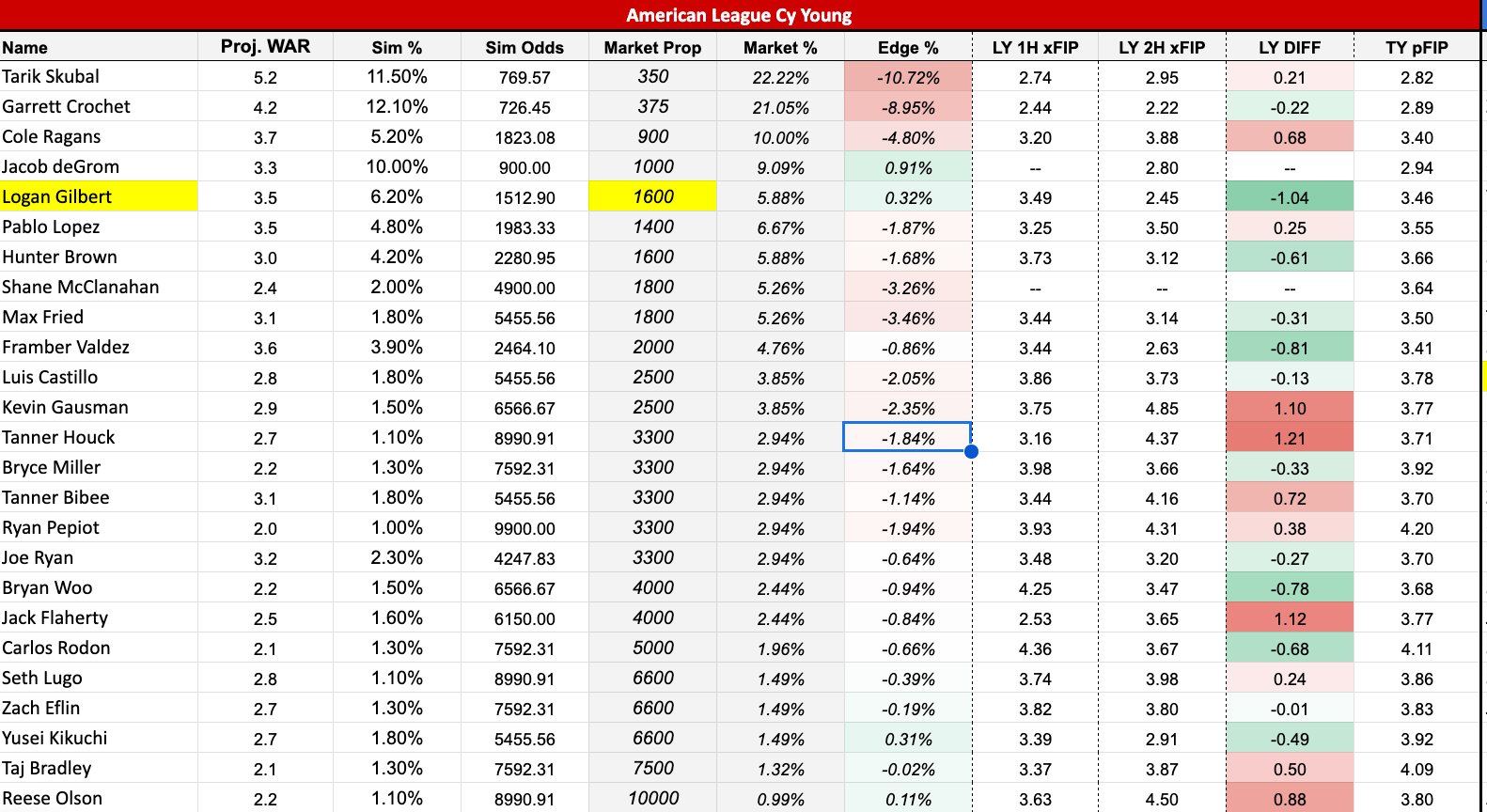1487x812 pixels.
Task: Click Kevin Gausman's 1.10 LY DIFF cell
Action: tap(1290, 407)
